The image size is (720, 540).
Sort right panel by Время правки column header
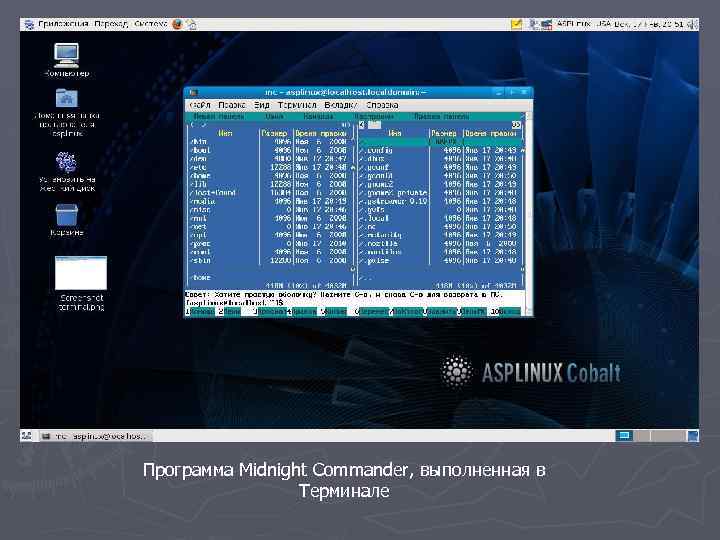pyautogui.click(x=491, y=133)
